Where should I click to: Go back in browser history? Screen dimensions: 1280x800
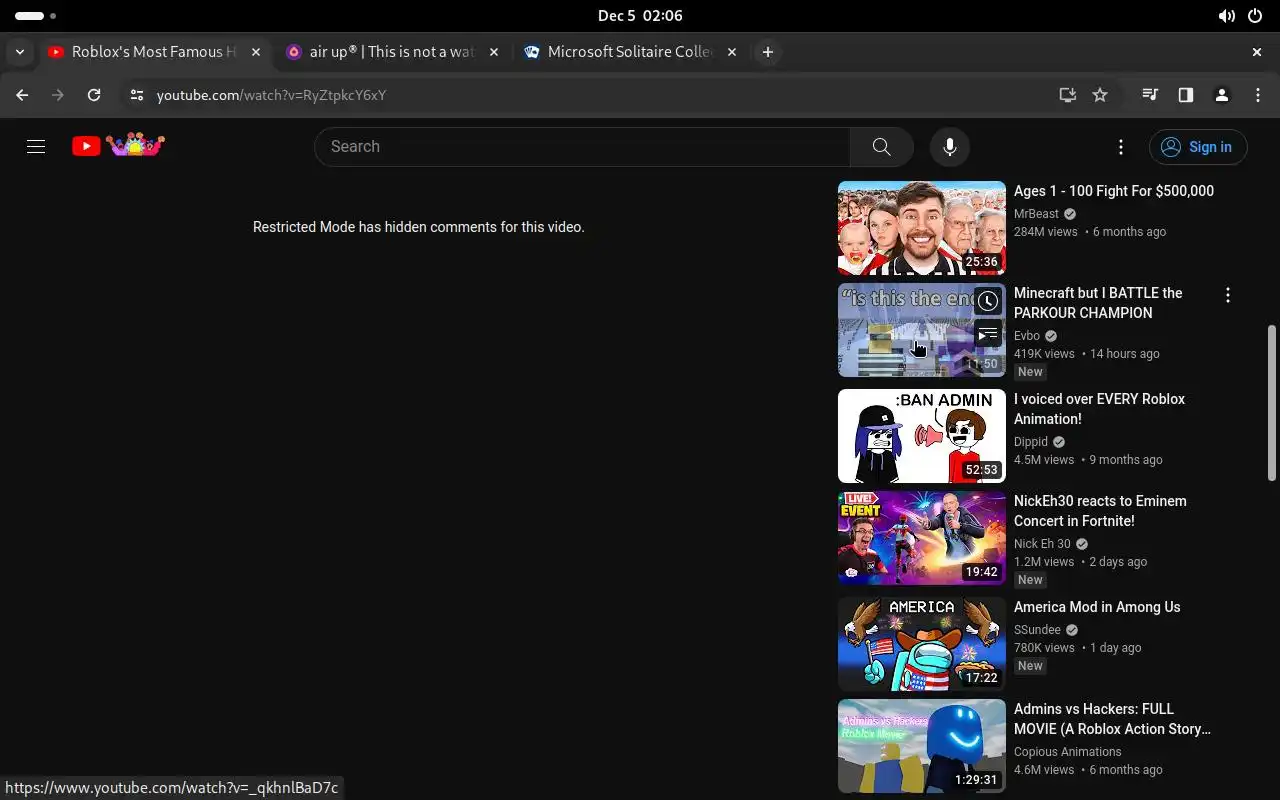pyautogui.click(x=22, y=95)
